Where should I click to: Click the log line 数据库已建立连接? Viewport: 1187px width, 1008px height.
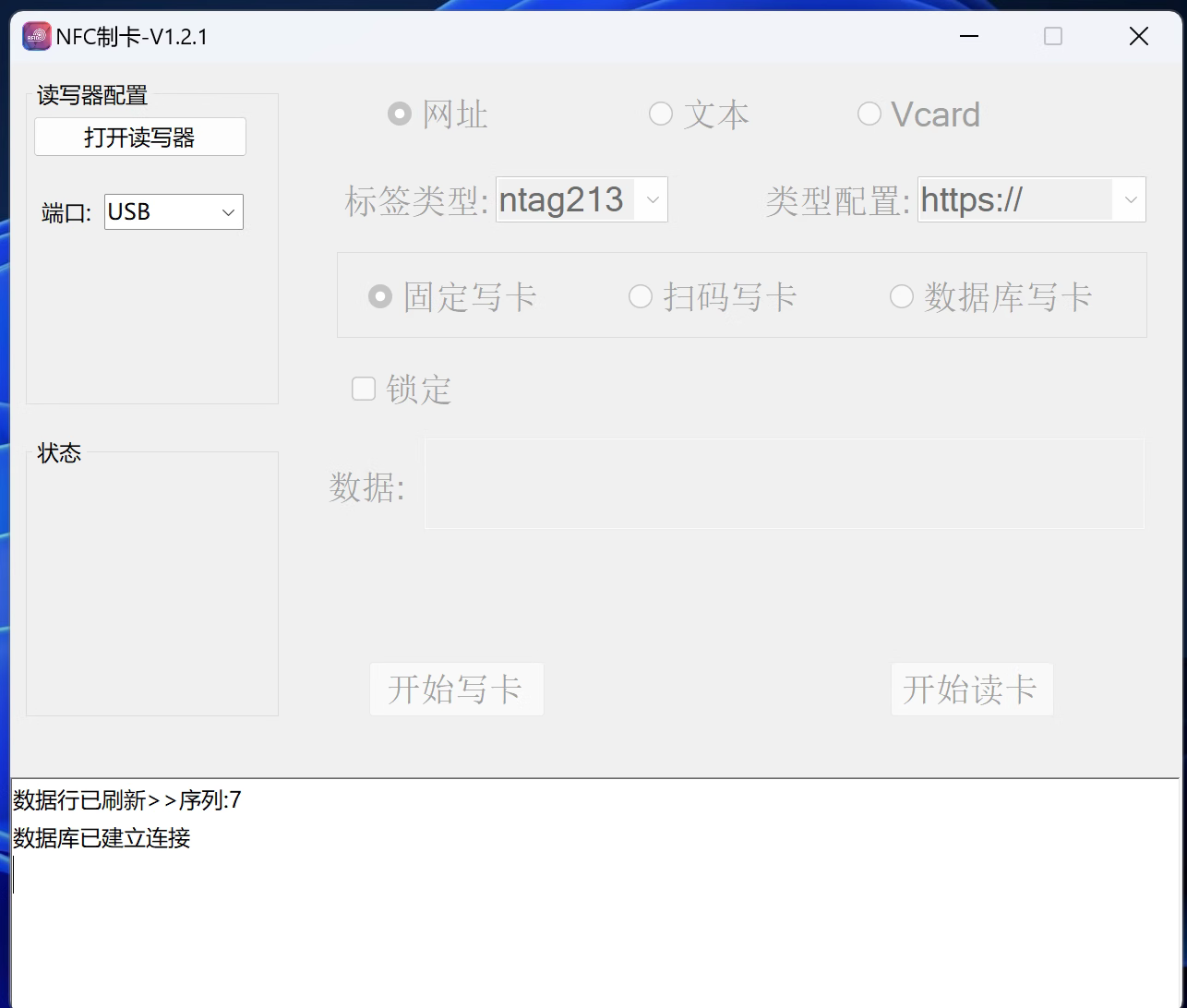pyautogui.click(x=102, y=838)
